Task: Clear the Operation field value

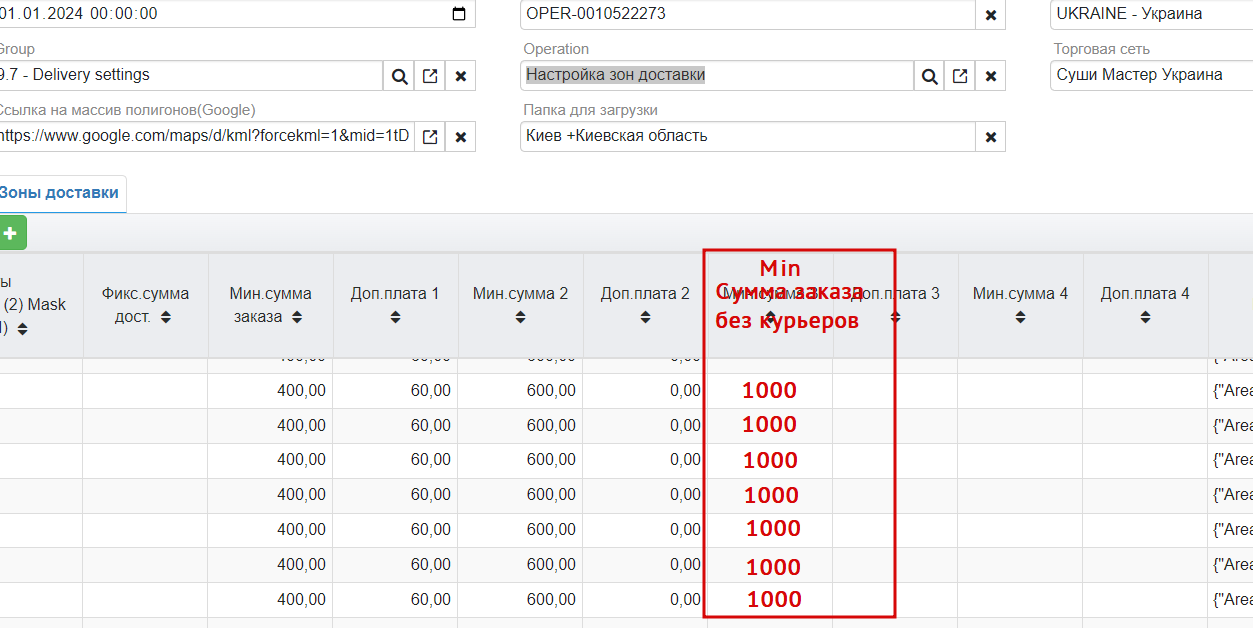Action: coord(991,76)
